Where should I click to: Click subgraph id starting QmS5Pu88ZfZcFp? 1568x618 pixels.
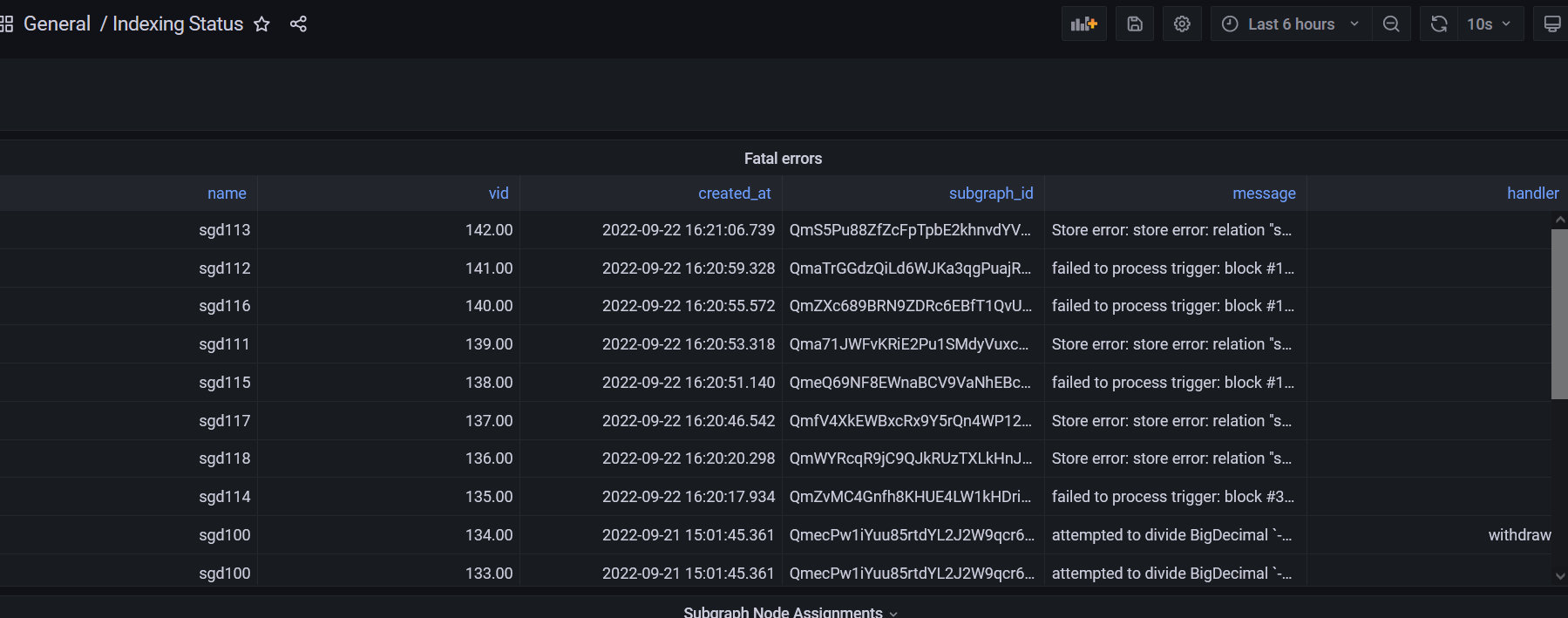coord(910,230)
